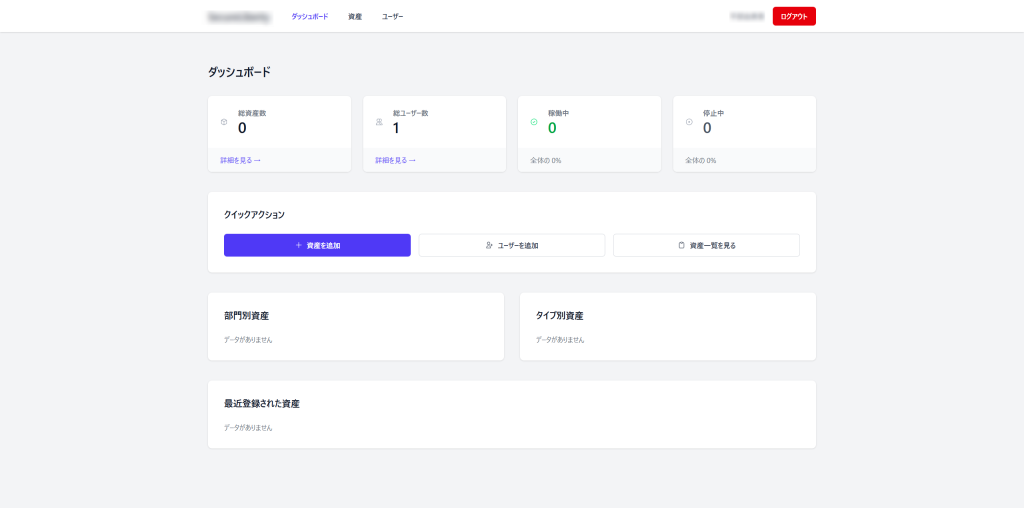Click the users icon beside 総ユーザー数
The width and height of the screenshot is (1024, 508).
(x=379, y=122)
